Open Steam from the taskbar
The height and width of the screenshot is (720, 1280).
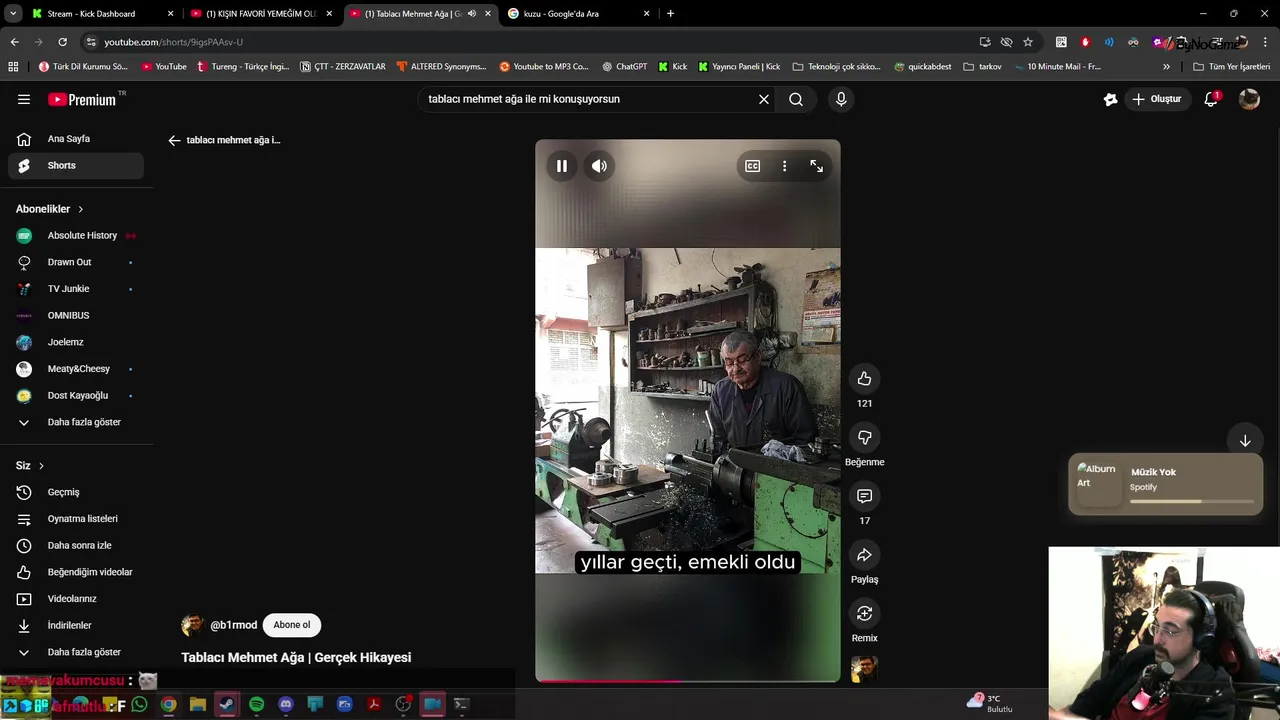click(227, 704)
